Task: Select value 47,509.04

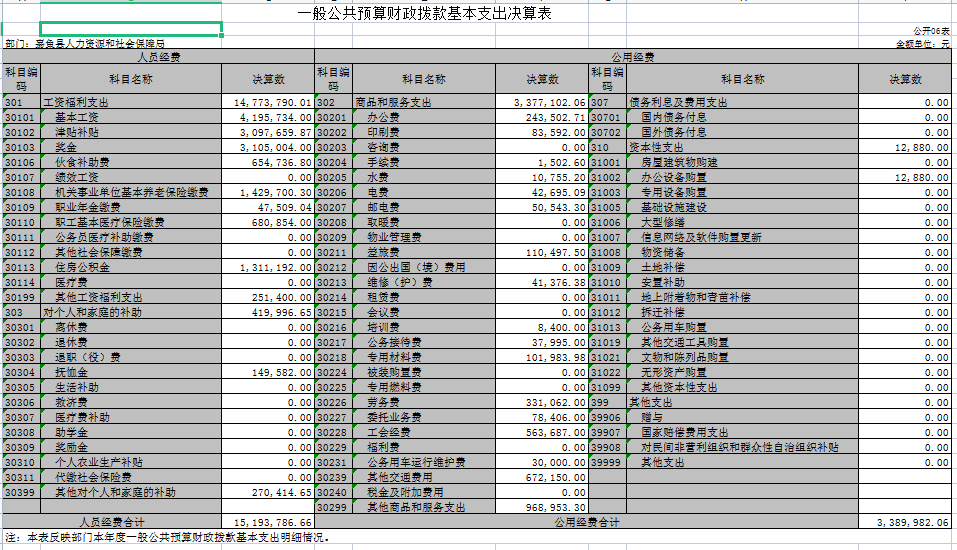Action: pos(268,207)
